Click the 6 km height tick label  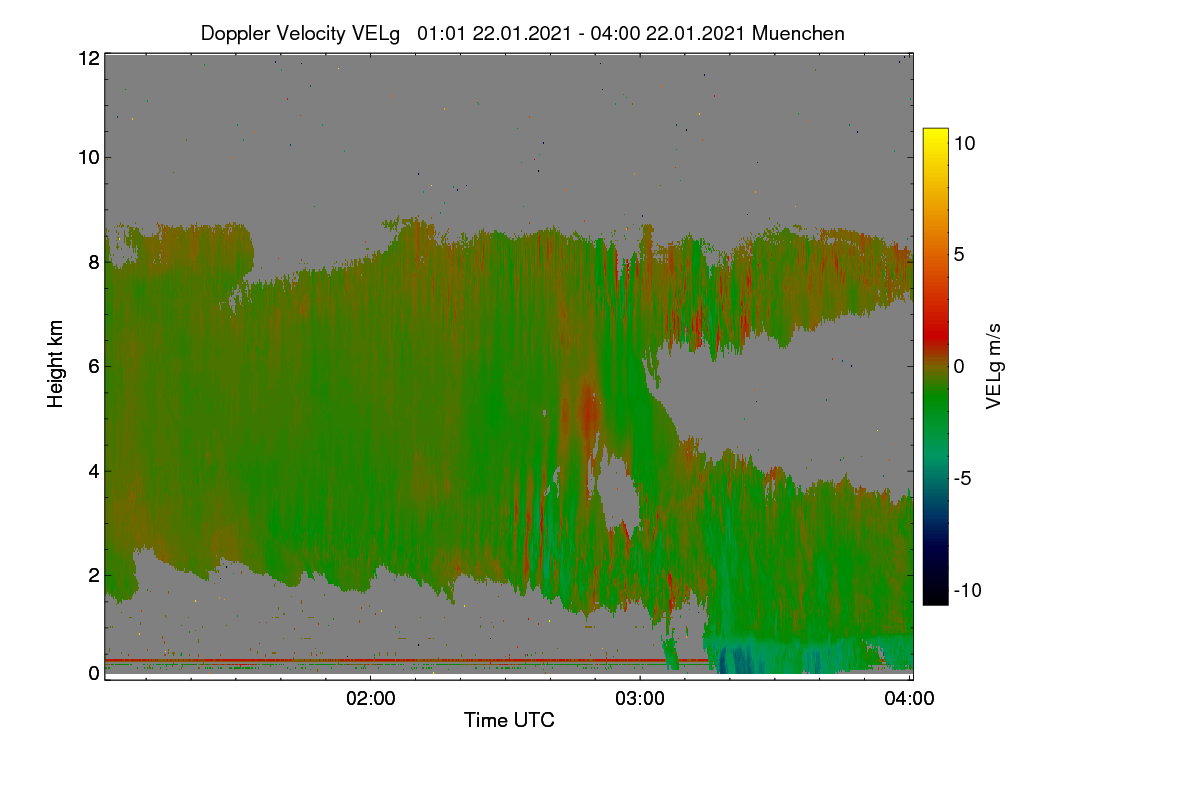[x=93, y=366]
